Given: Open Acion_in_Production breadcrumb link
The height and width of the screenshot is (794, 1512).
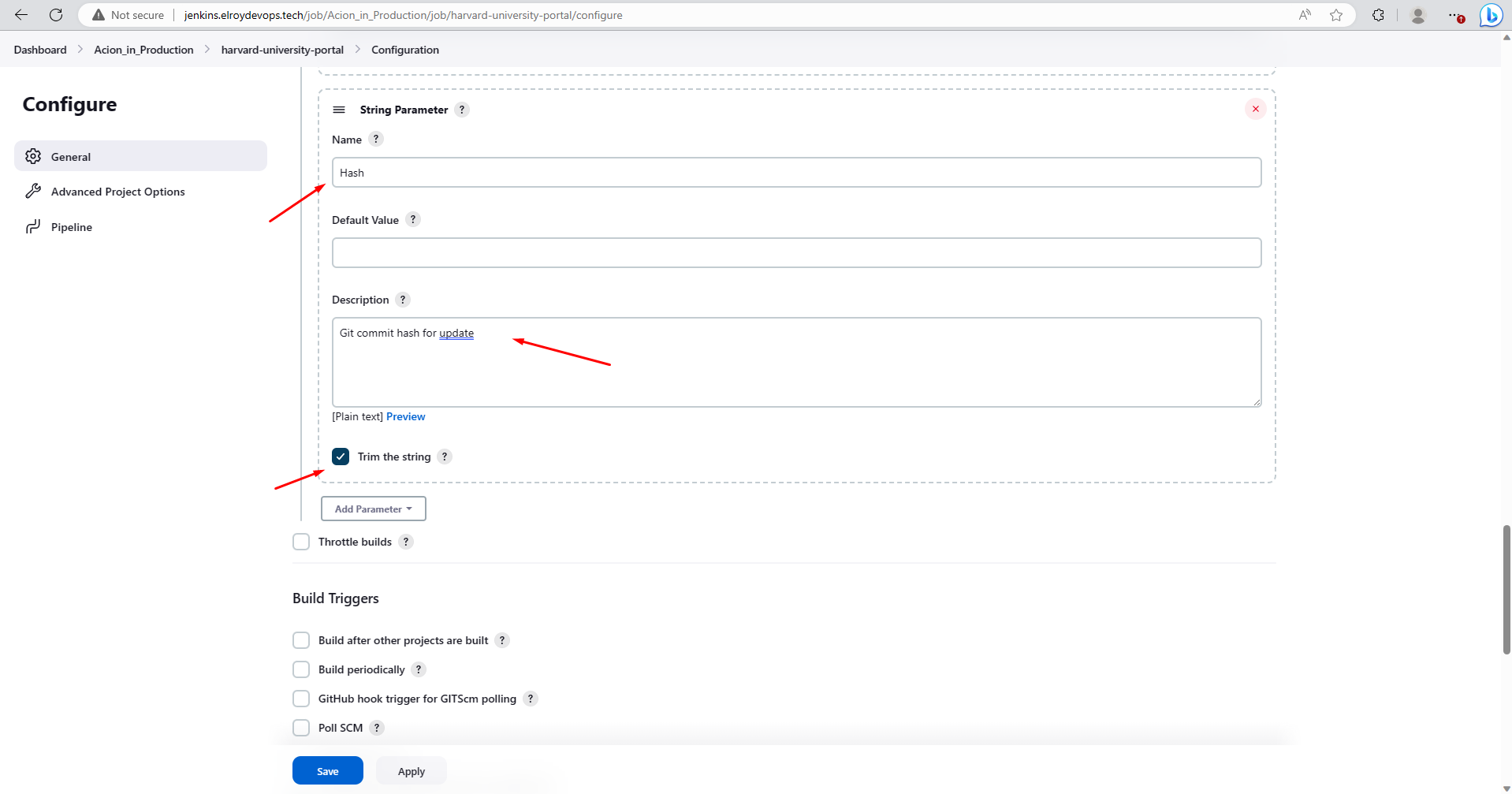Looking at the screenshot, I should (x=143, y=50).
